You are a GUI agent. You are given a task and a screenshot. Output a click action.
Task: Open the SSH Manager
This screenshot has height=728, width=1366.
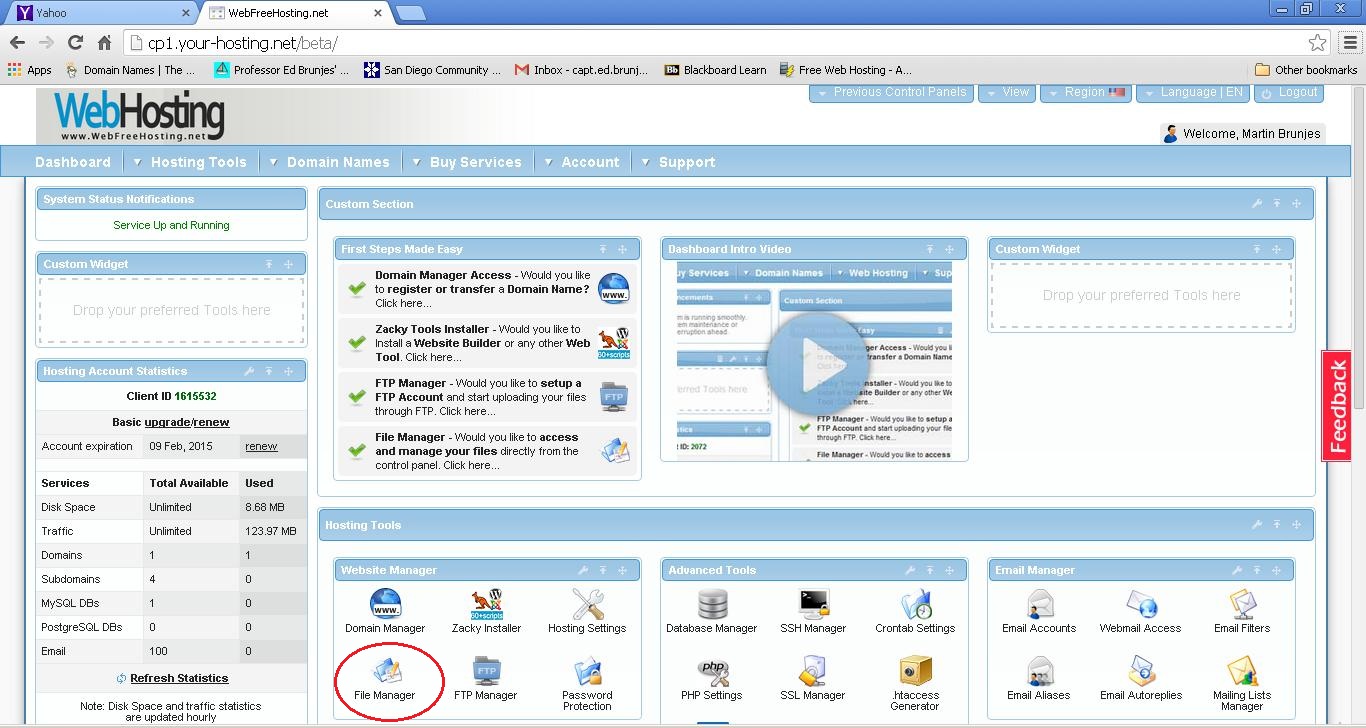pyautogui.click(x=814, y=604)
